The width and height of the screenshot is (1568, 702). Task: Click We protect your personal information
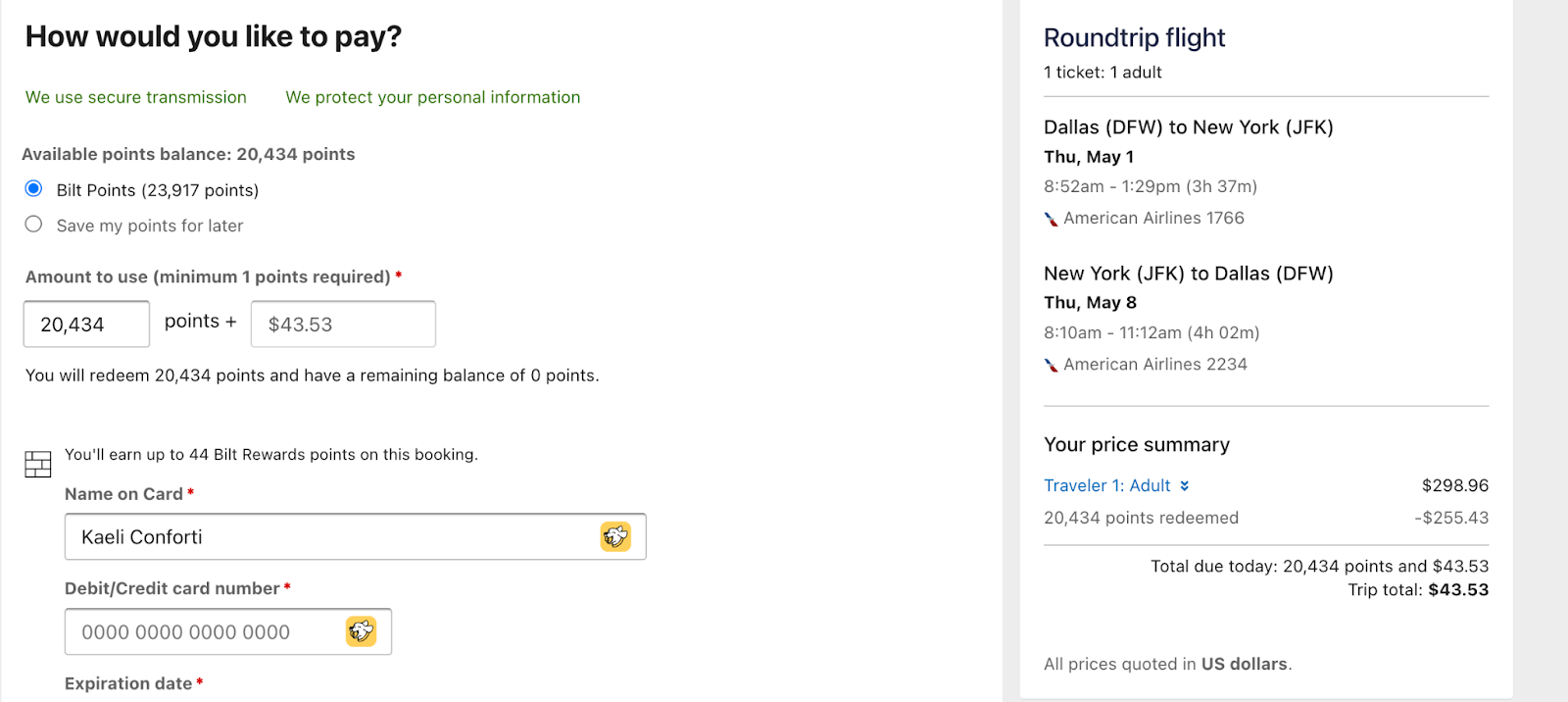coord(432,97)
